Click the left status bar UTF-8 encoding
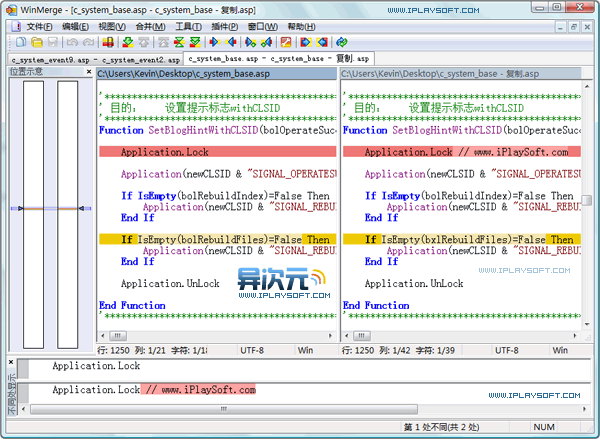Image resolution: width=600 pixels, height=439 pixels. point(252,350)
